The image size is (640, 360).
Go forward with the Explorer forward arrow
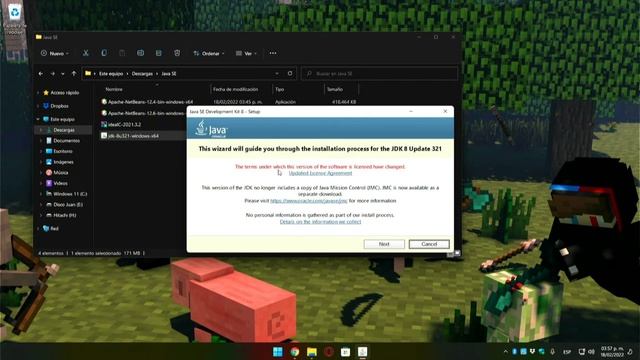click(53, 73)
